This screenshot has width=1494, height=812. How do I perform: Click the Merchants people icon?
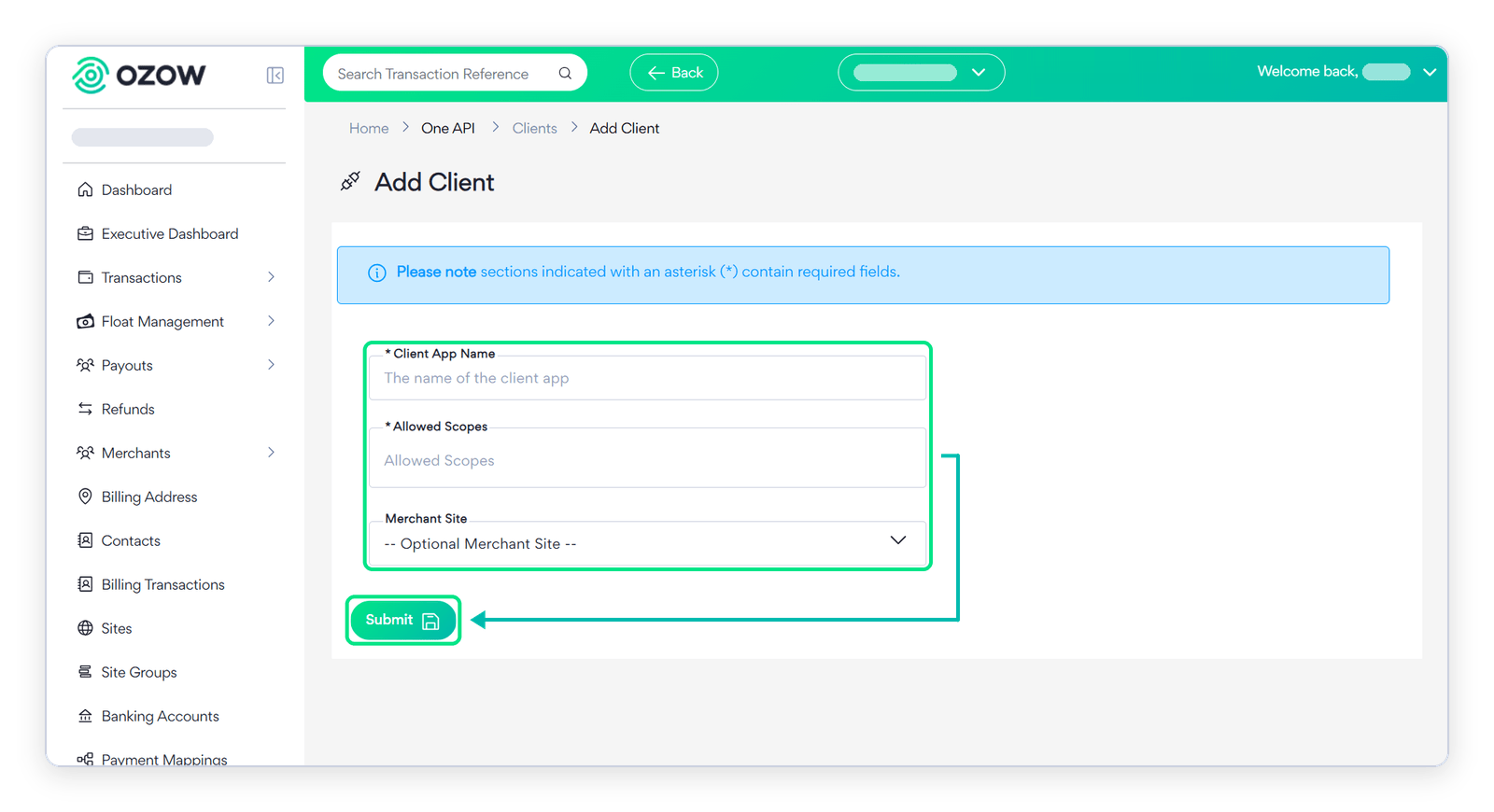click(85, 453)
